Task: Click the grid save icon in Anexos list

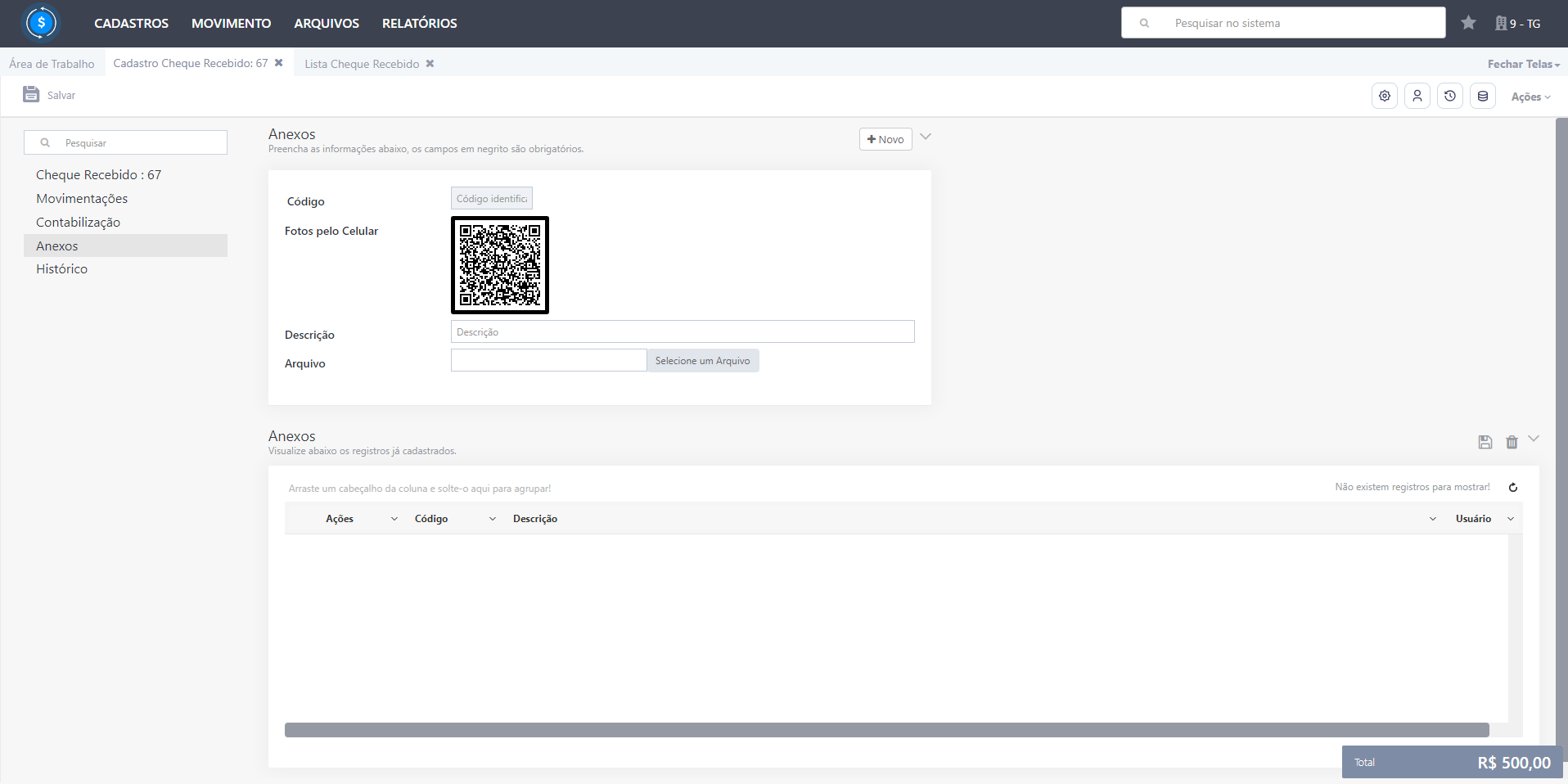Action: coord(1485,442)
